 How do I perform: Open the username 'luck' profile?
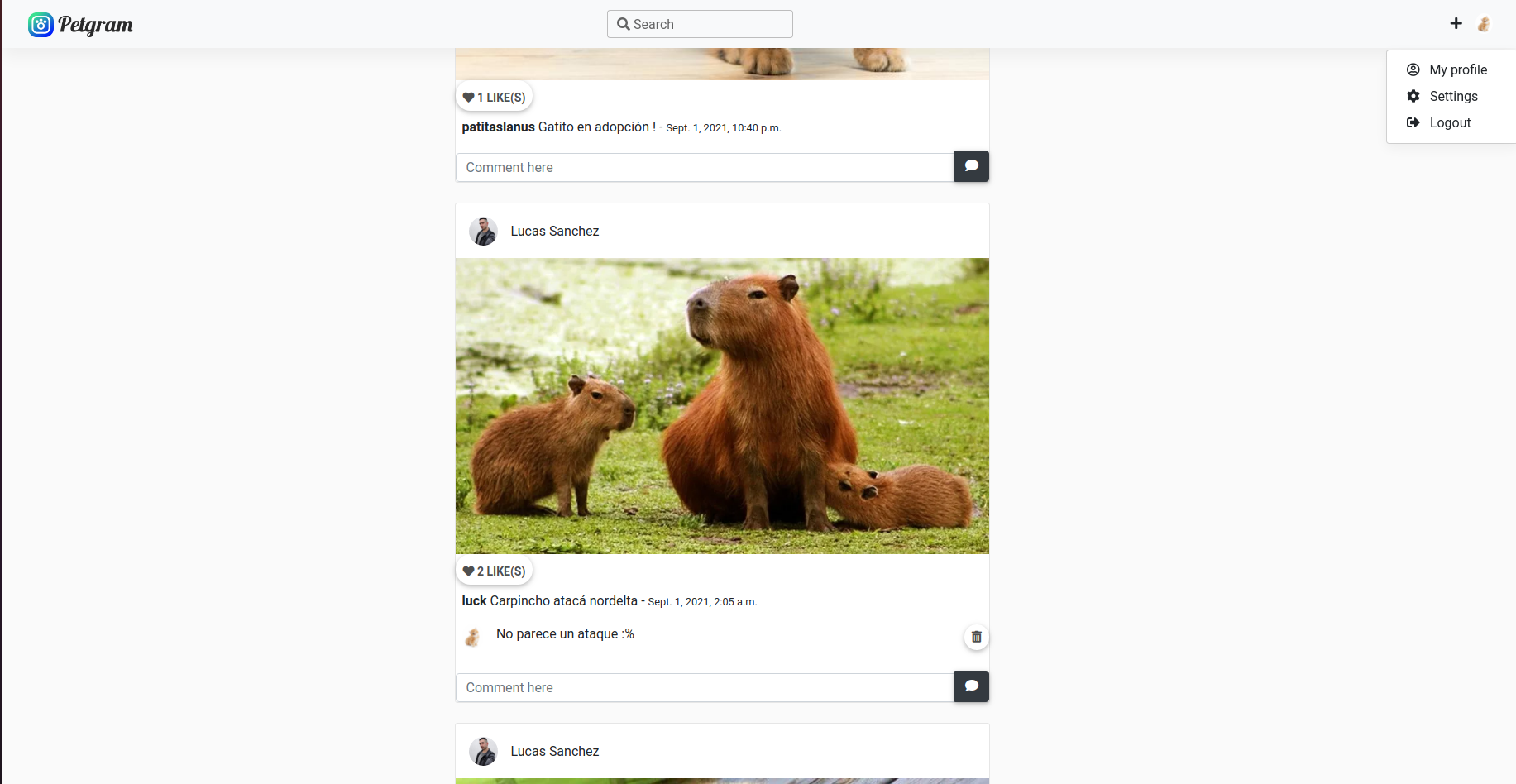474,600
